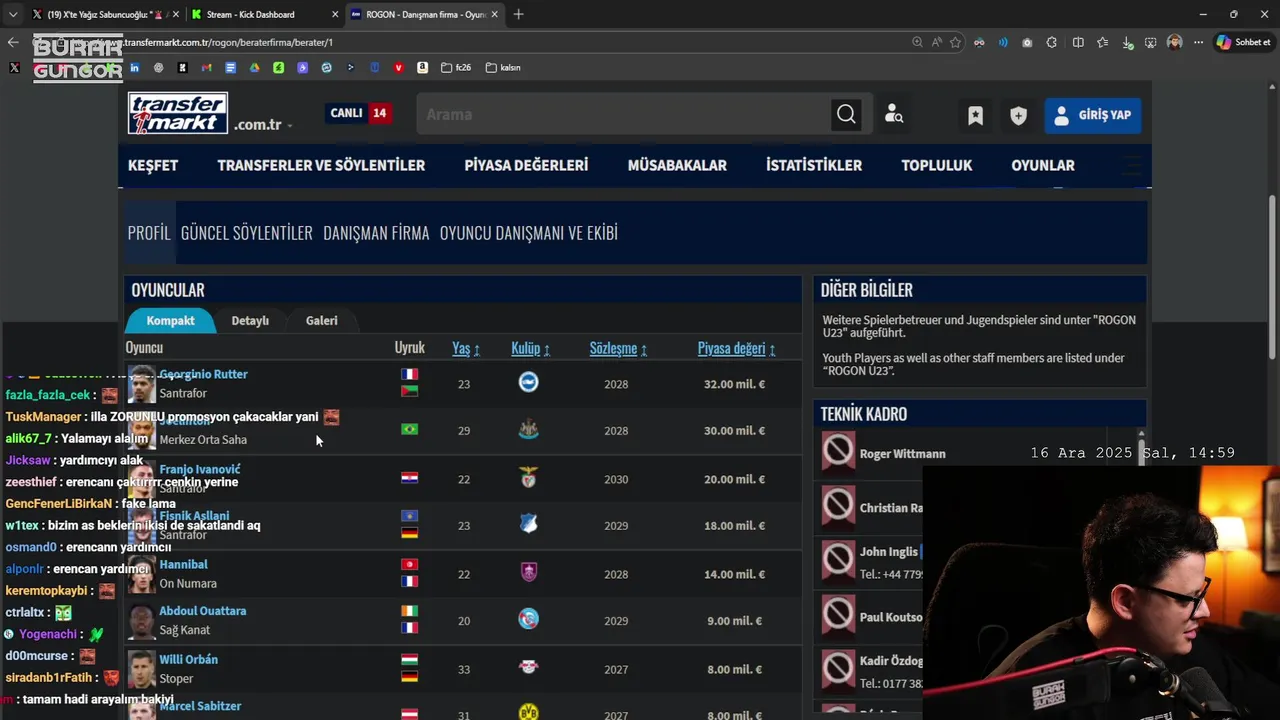Click Dortmund crest in Marcel Sabitzer row
1280x720 pixels.
point(528,712)
